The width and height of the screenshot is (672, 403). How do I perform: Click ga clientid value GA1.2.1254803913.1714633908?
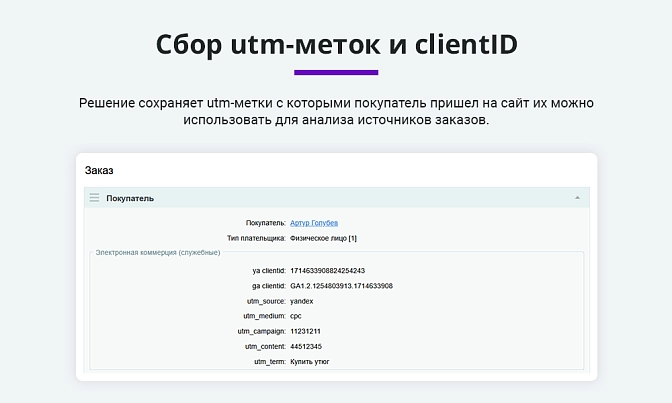[341, 286]
